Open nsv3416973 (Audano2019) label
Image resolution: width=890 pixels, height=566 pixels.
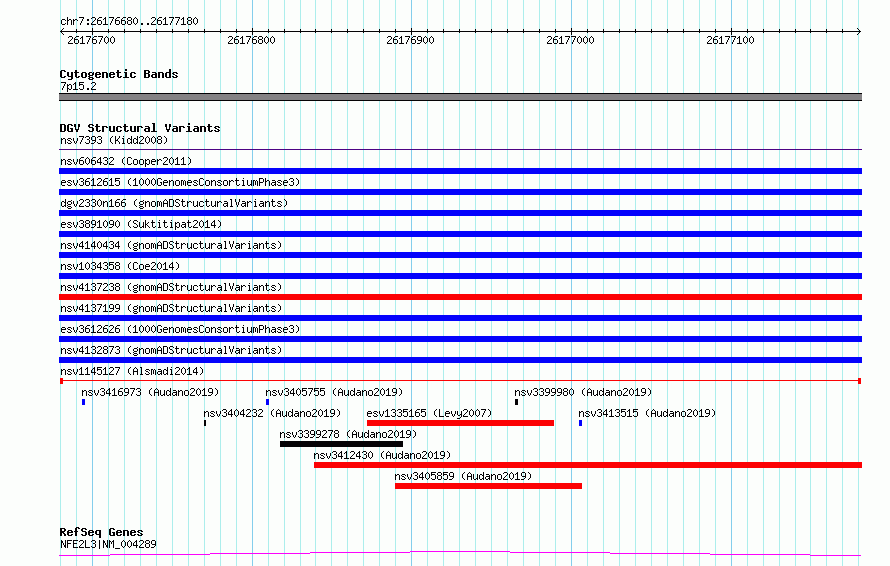[150, 392]
